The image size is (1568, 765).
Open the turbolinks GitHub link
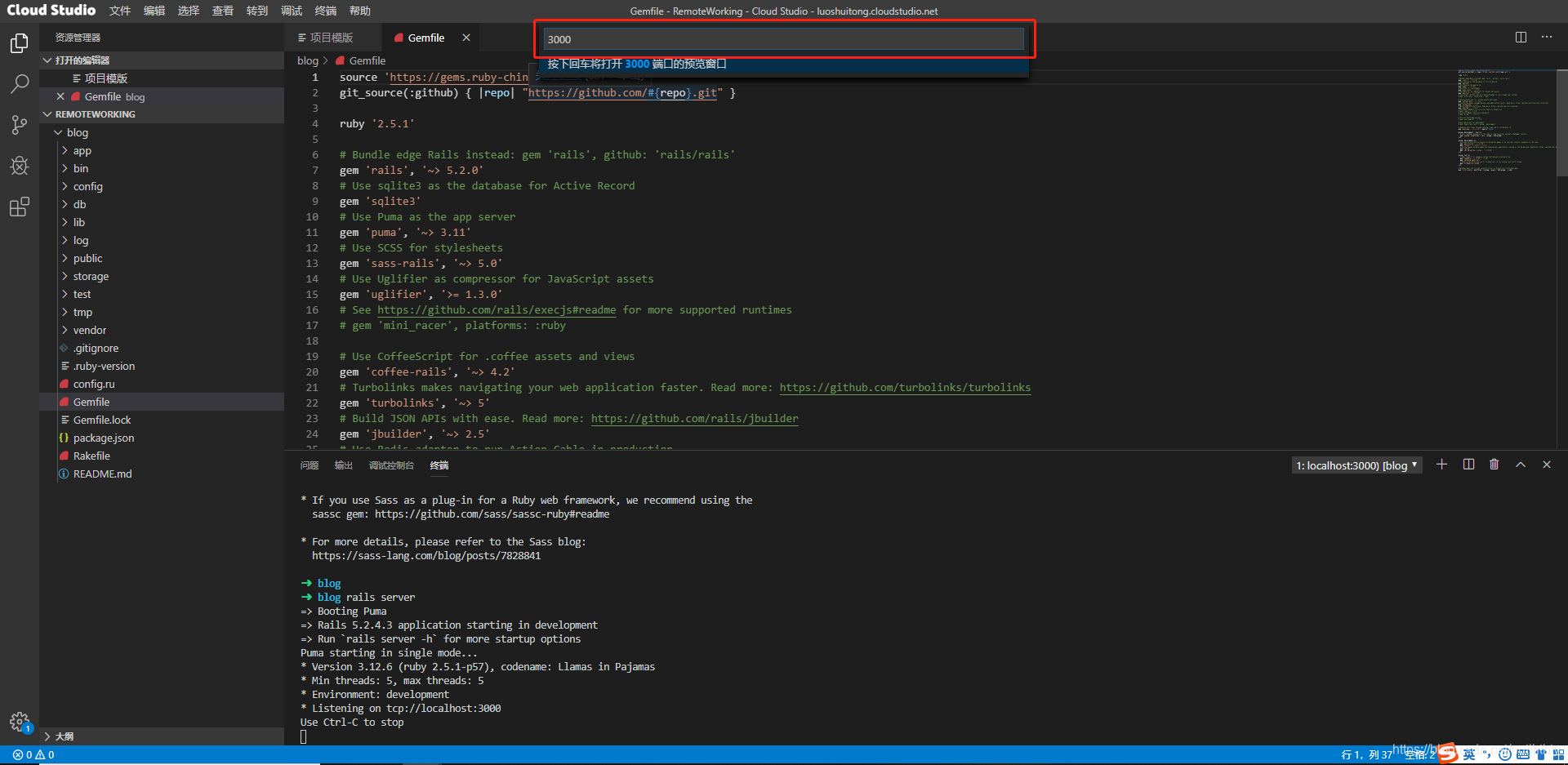click(905, 388)
